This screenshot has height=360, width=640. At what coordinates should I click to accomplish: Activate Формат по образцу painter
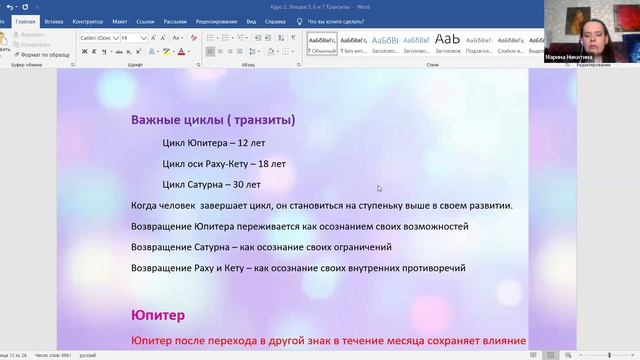click(42, 54)
